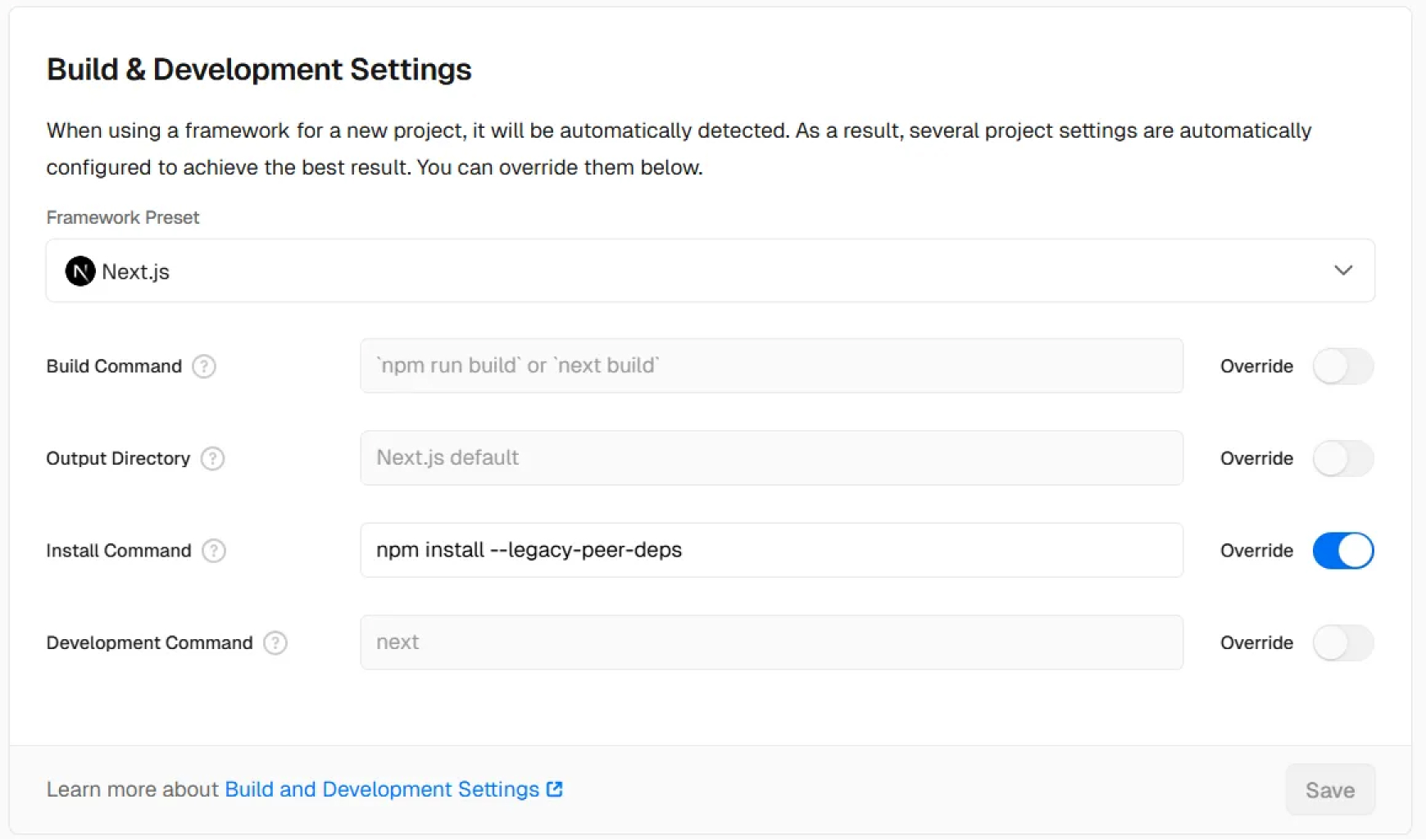Click into the npm install --legacy-peer-deps field
Viewport: 1426px width, 840px height.
click(771, 551)
